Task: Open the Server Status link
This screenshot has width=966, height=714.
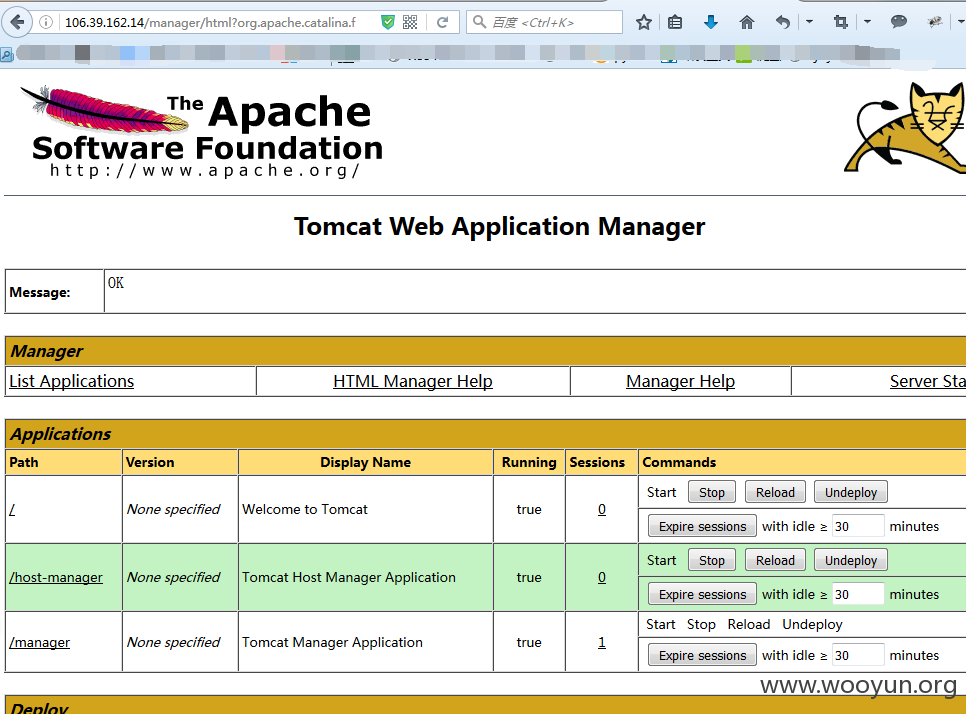Action: pyautogui.click(x=928, y=381)
